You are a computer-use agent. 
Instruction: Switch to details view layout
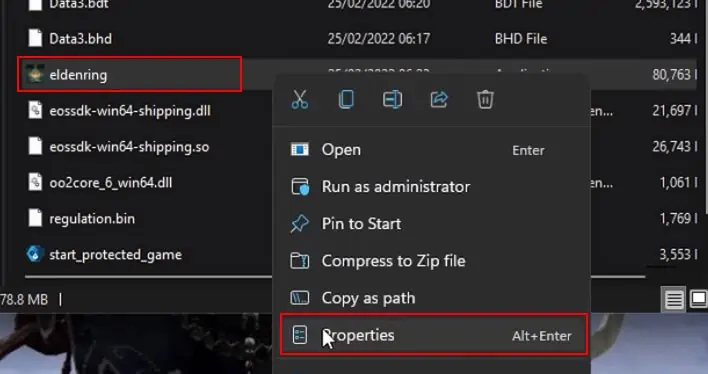pyautogui.click(x=674, y=299)
